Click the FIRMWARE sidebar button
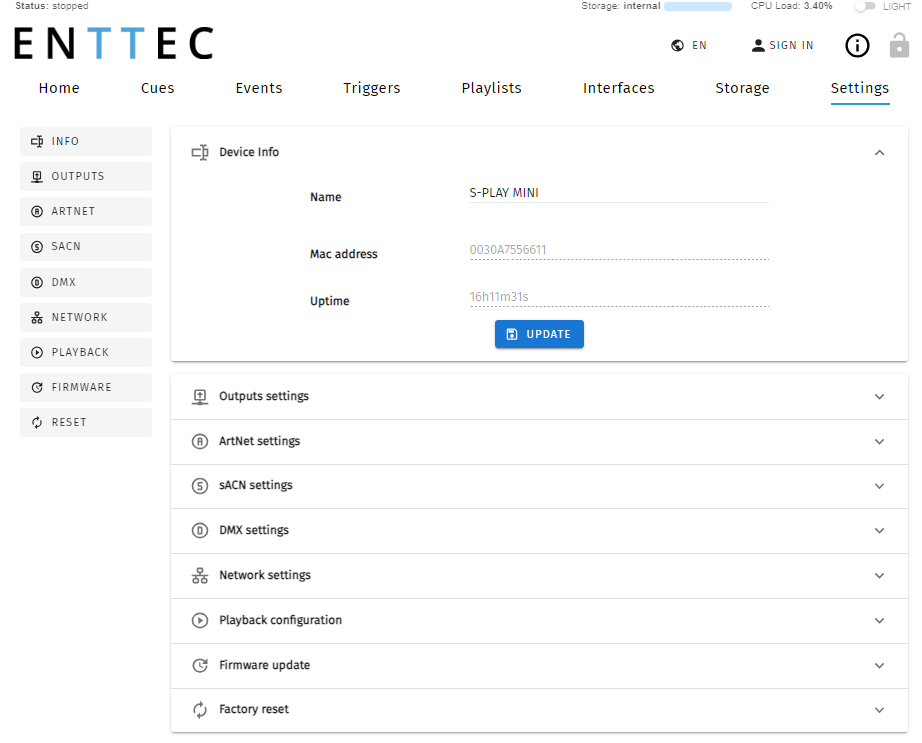Screen dimensions: 922x743 point(86,387)
